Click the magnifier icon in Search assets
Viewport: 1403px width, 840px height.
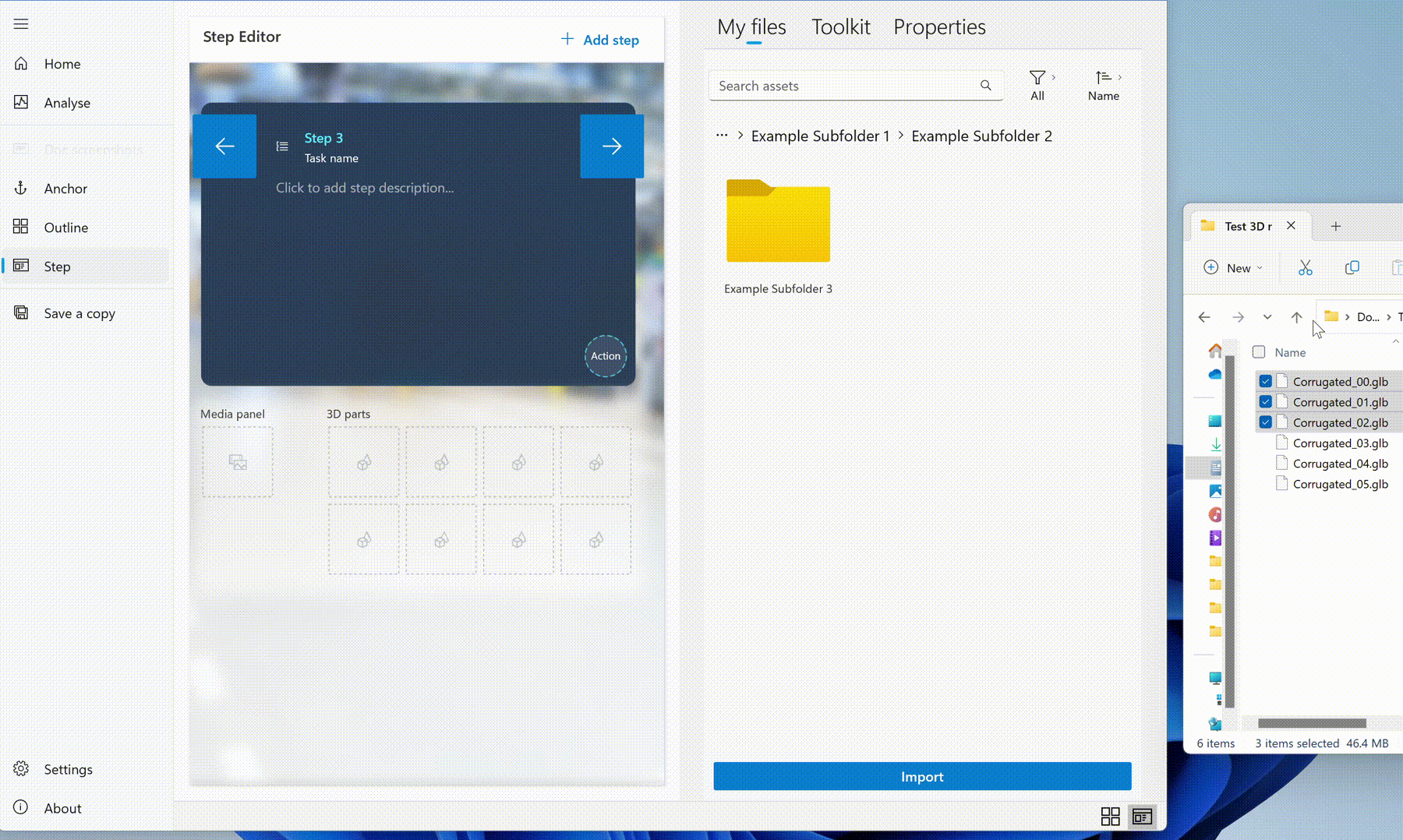pyautogui.click(x=986, y=86)
